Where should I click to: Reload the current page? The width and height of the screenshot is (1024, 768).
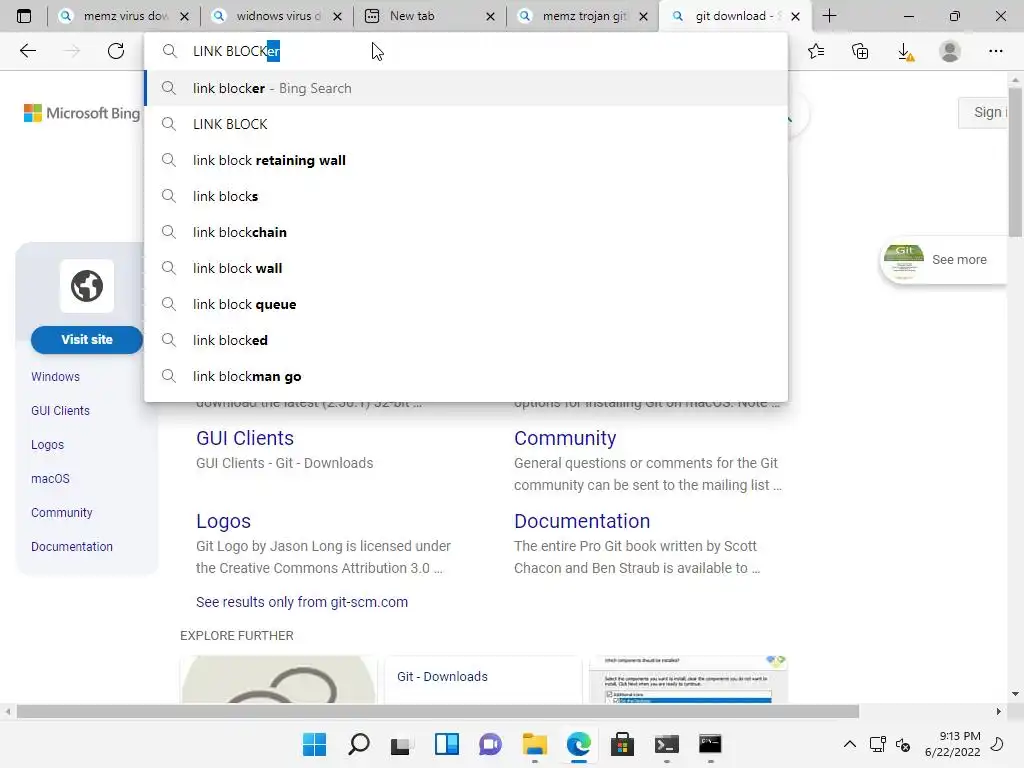[x=116, y=51]
